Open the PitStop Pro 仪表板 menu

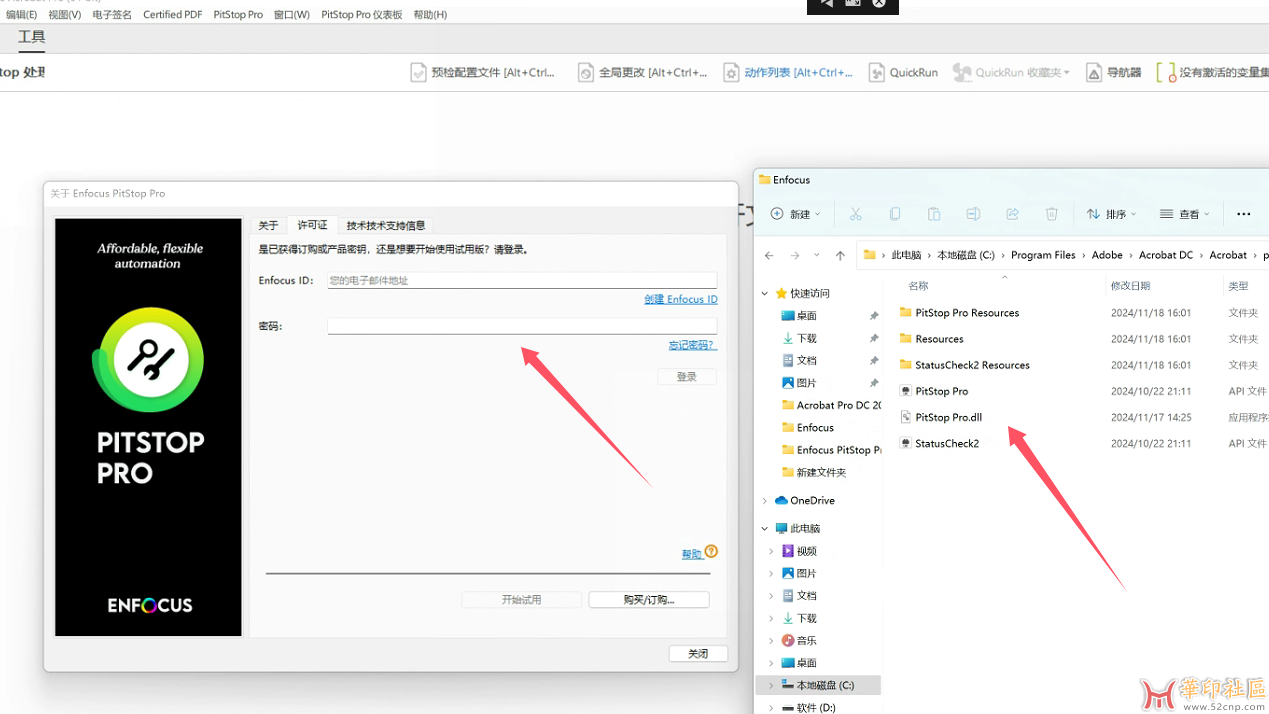[361, 15]
